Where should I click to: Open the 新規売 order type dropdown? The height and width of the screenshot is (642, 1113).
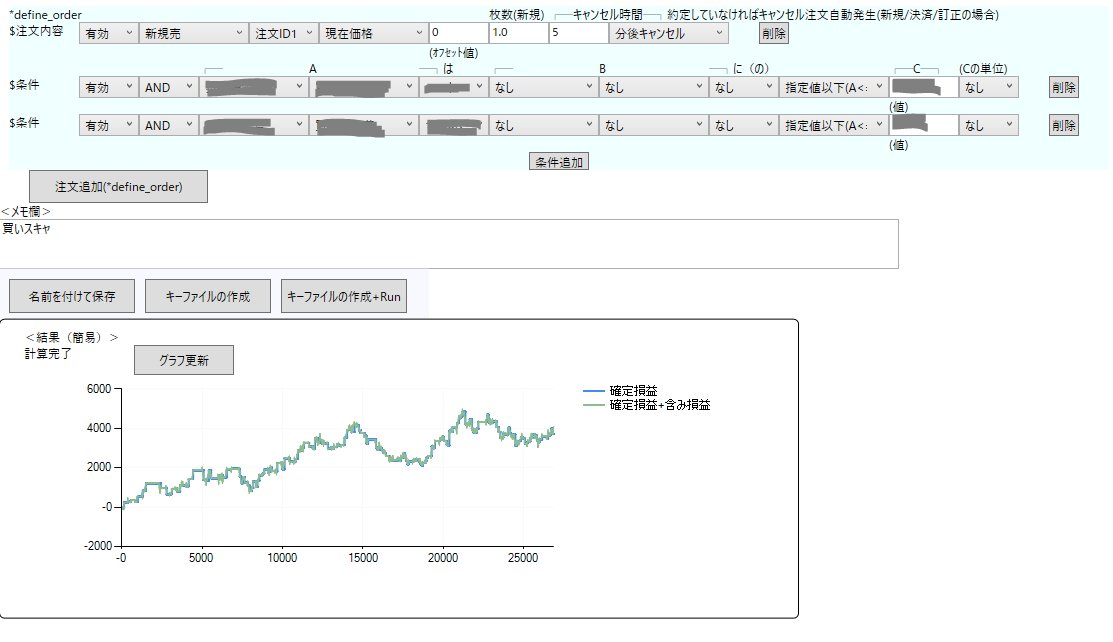tap(193, 33)
